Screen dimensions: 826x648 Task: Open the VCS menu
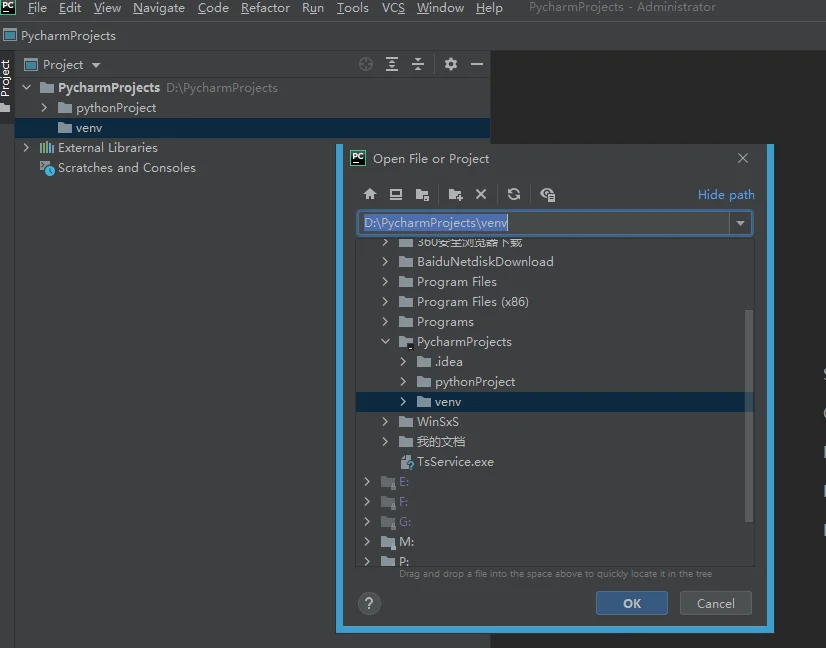click(393, 8)
